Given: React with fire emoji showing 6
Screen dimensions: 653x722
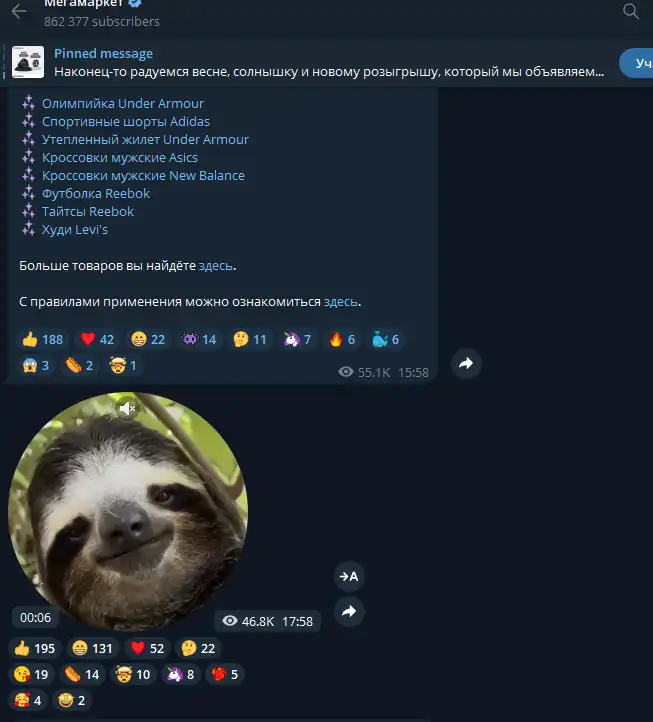Looking at the screenshot, I should coord(342,339).
